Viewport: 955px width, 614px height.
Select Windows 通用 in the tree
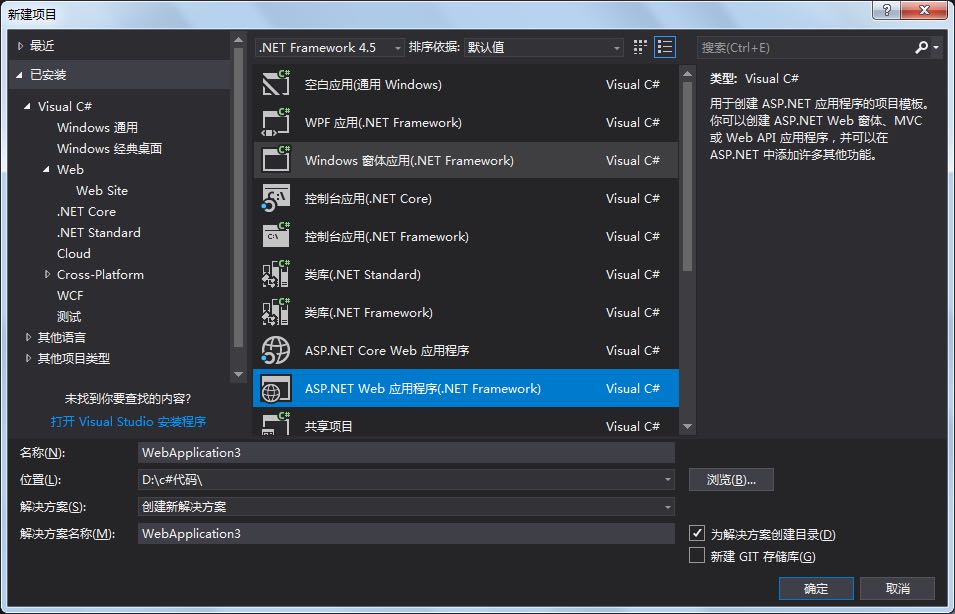tap(97, 127)
